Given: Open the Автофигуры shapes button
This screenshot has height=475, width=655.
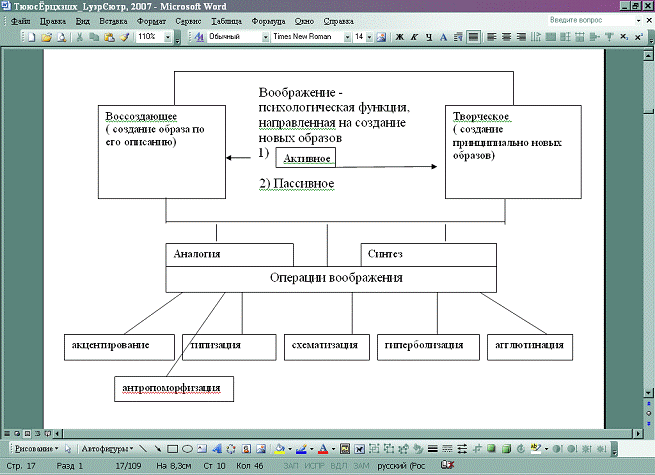Looking at the screenshot, I should [x=106, y=448].
